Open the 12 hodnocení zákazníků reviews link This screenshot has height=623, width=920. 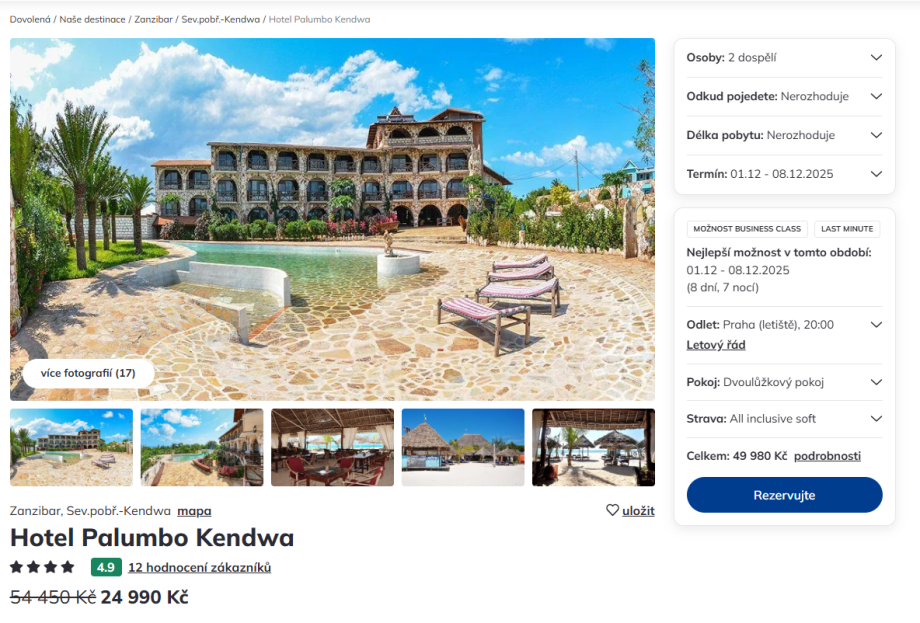199,567
